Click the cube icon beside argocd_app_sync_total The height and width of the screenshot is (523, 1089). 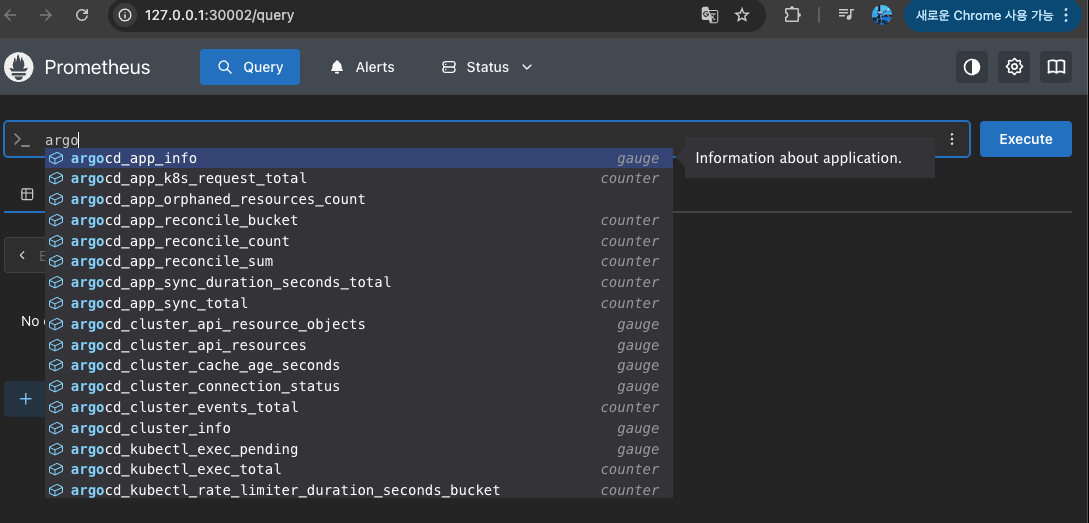point(56,304)
